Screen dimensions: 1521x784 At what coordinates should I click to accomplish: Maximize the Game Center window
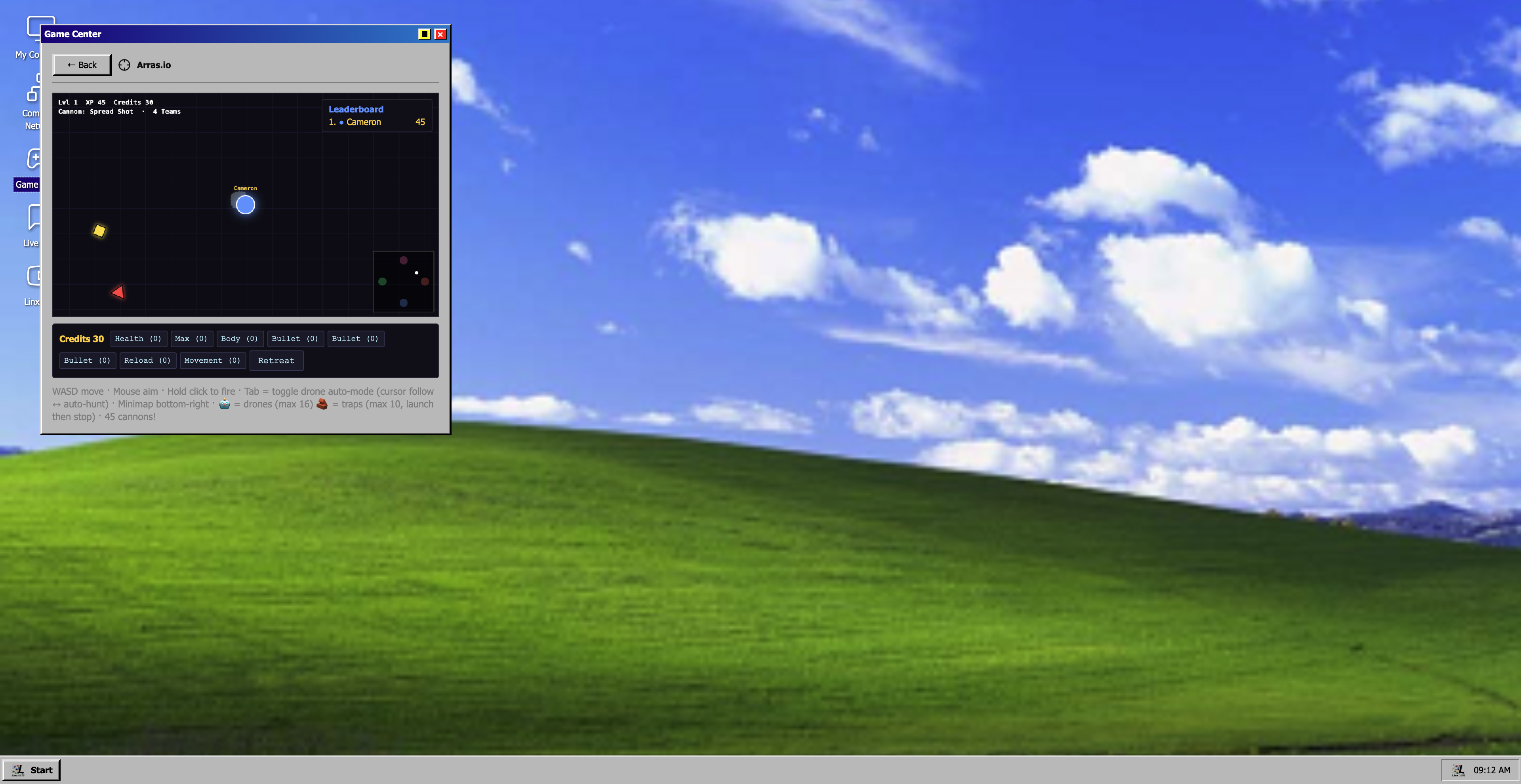(424, 34)
